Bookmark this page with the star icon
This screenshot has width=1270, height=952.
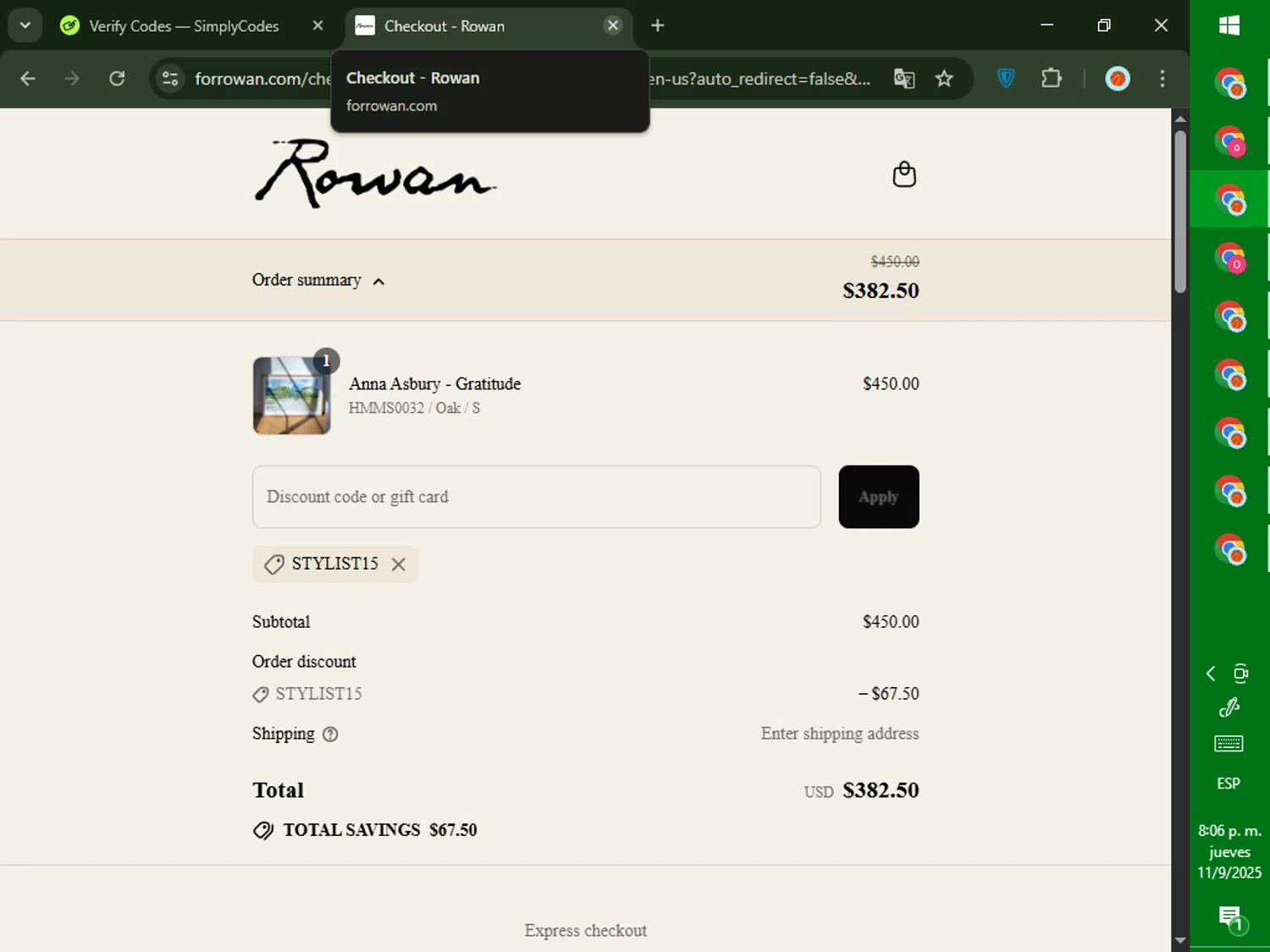944,79
